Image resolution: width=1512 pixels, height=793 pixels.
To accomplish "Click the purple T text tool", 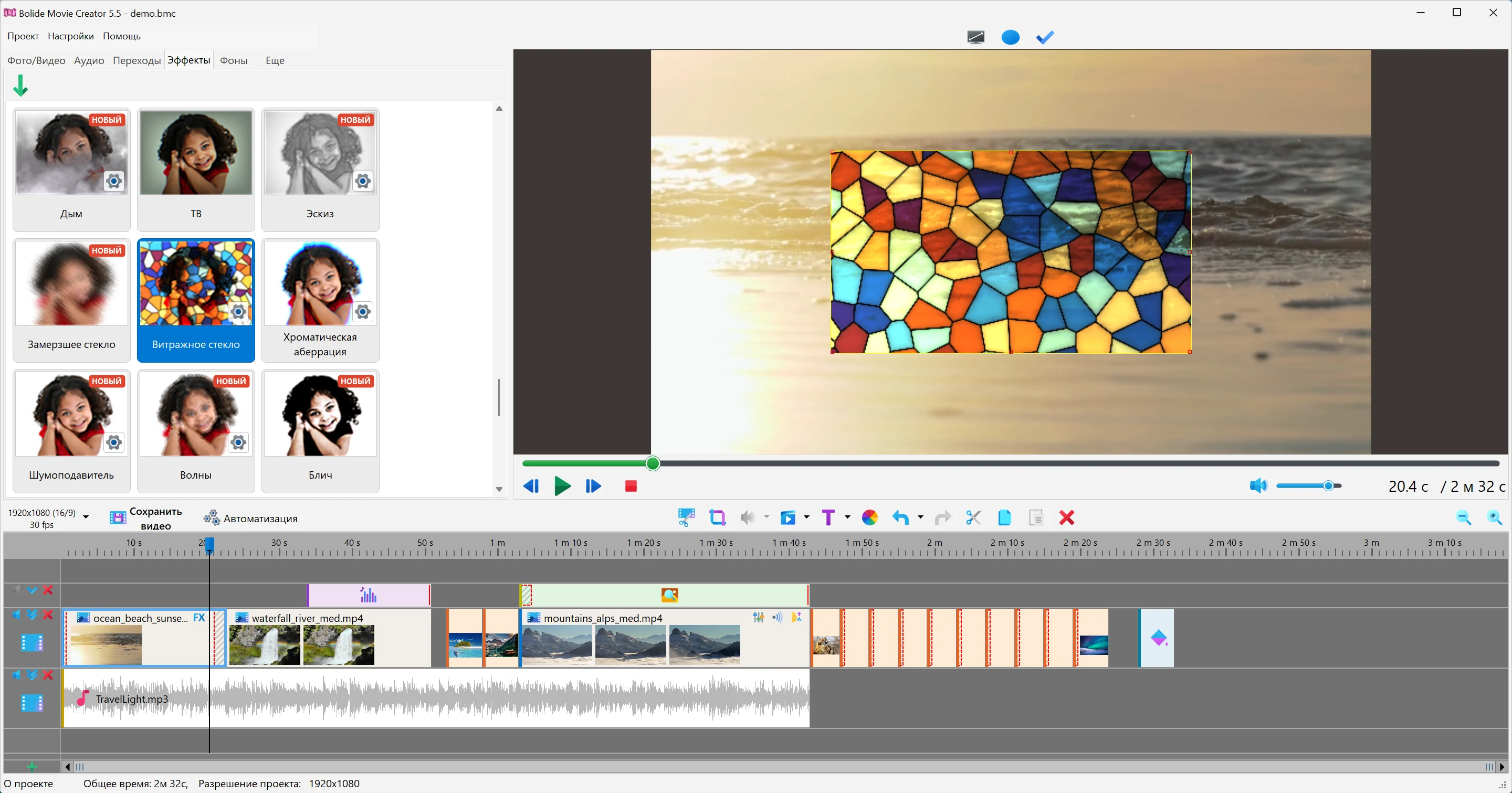I will (x=828, y=517).
